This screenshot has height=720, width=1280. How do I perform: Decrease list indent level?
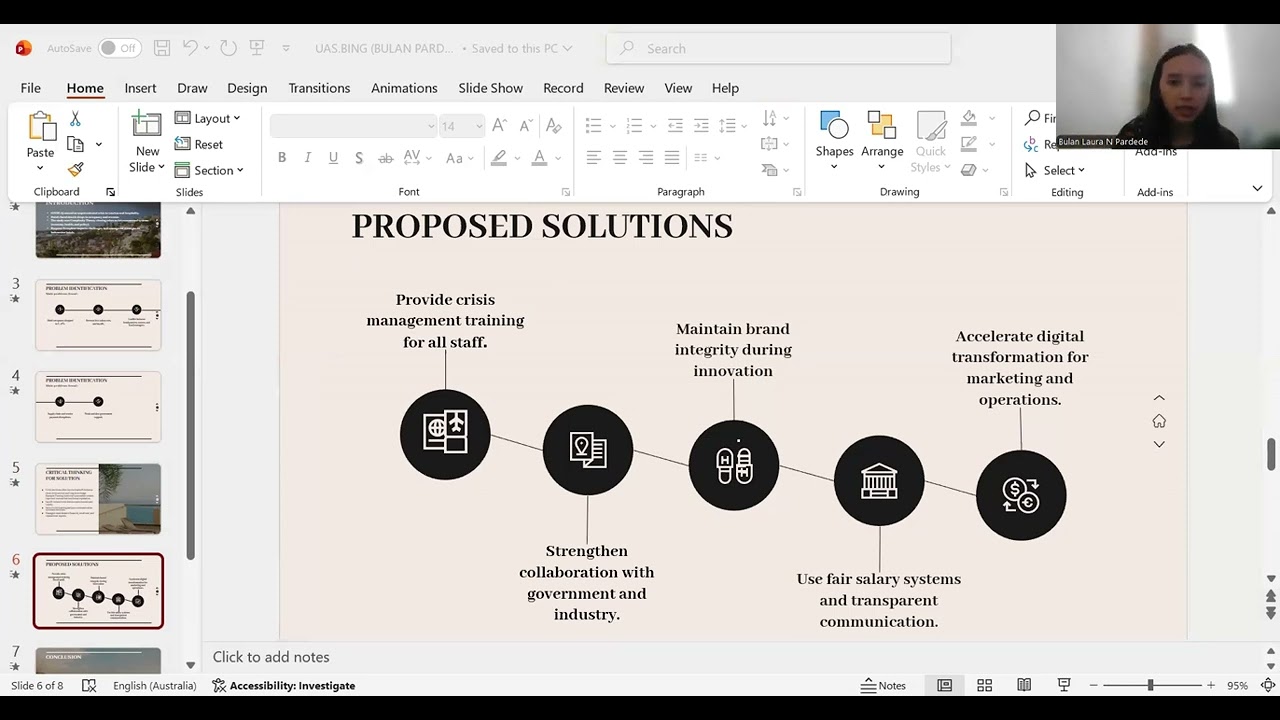coord(675,126)
